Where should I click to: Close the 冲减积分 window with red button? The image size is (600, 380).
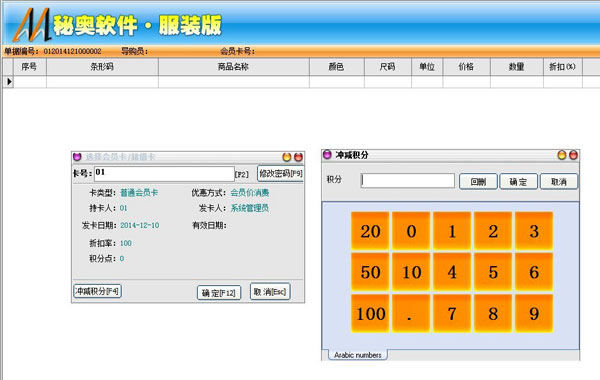click(x=573, y=155)
